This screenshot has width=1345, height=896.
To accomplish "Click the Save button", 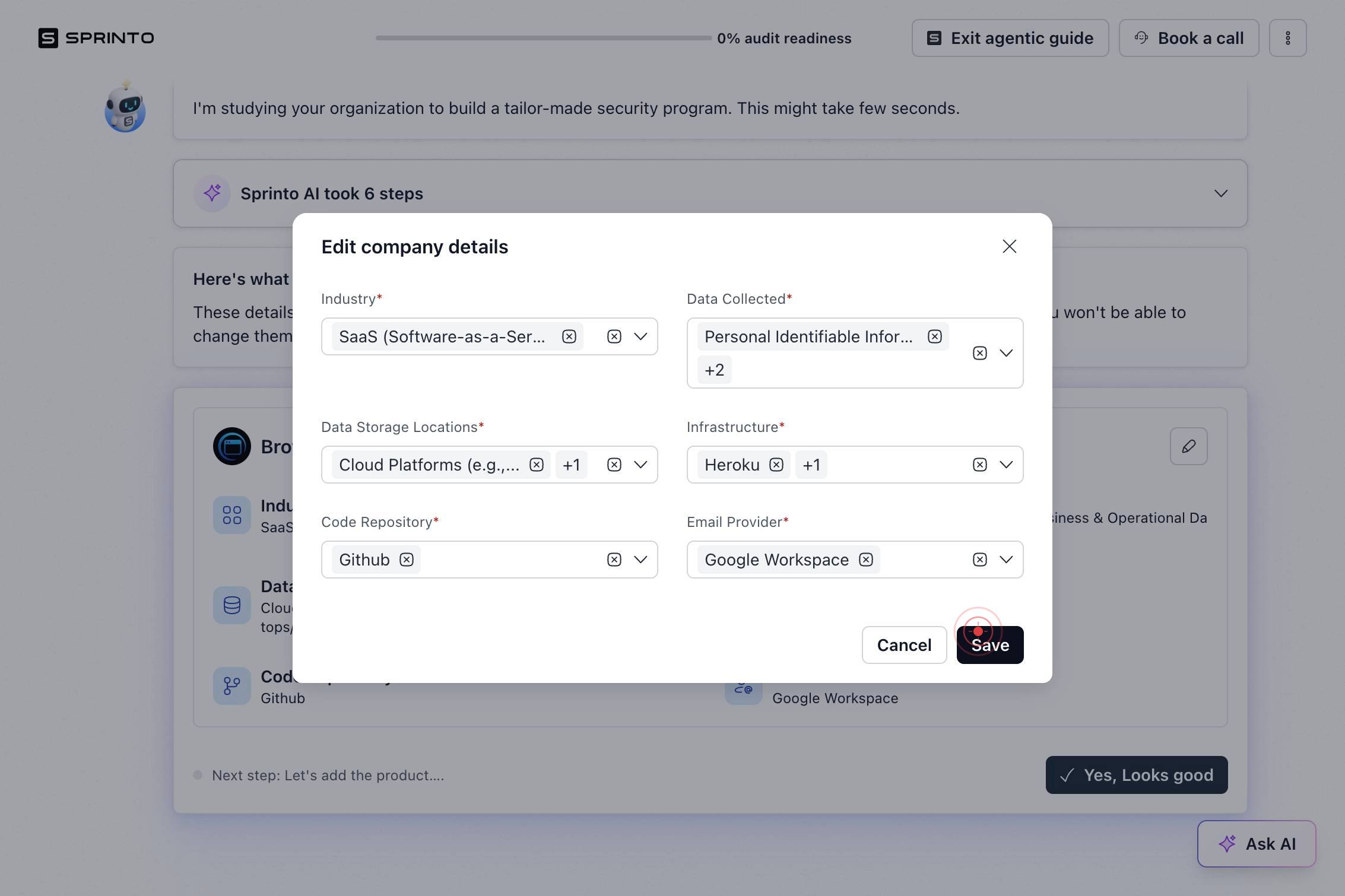I will point(989,645).
